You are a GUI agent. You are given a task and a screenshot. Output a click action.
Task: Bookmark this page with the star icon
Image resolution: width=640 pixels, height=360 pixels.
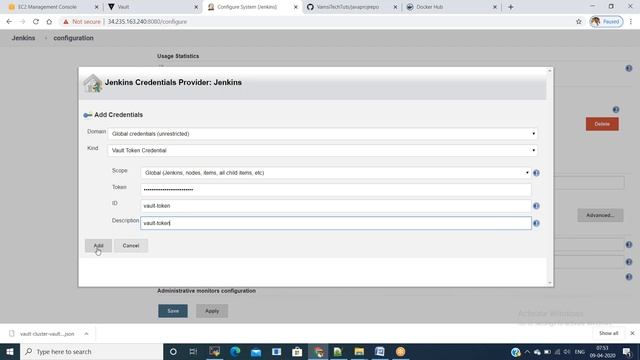578,22
